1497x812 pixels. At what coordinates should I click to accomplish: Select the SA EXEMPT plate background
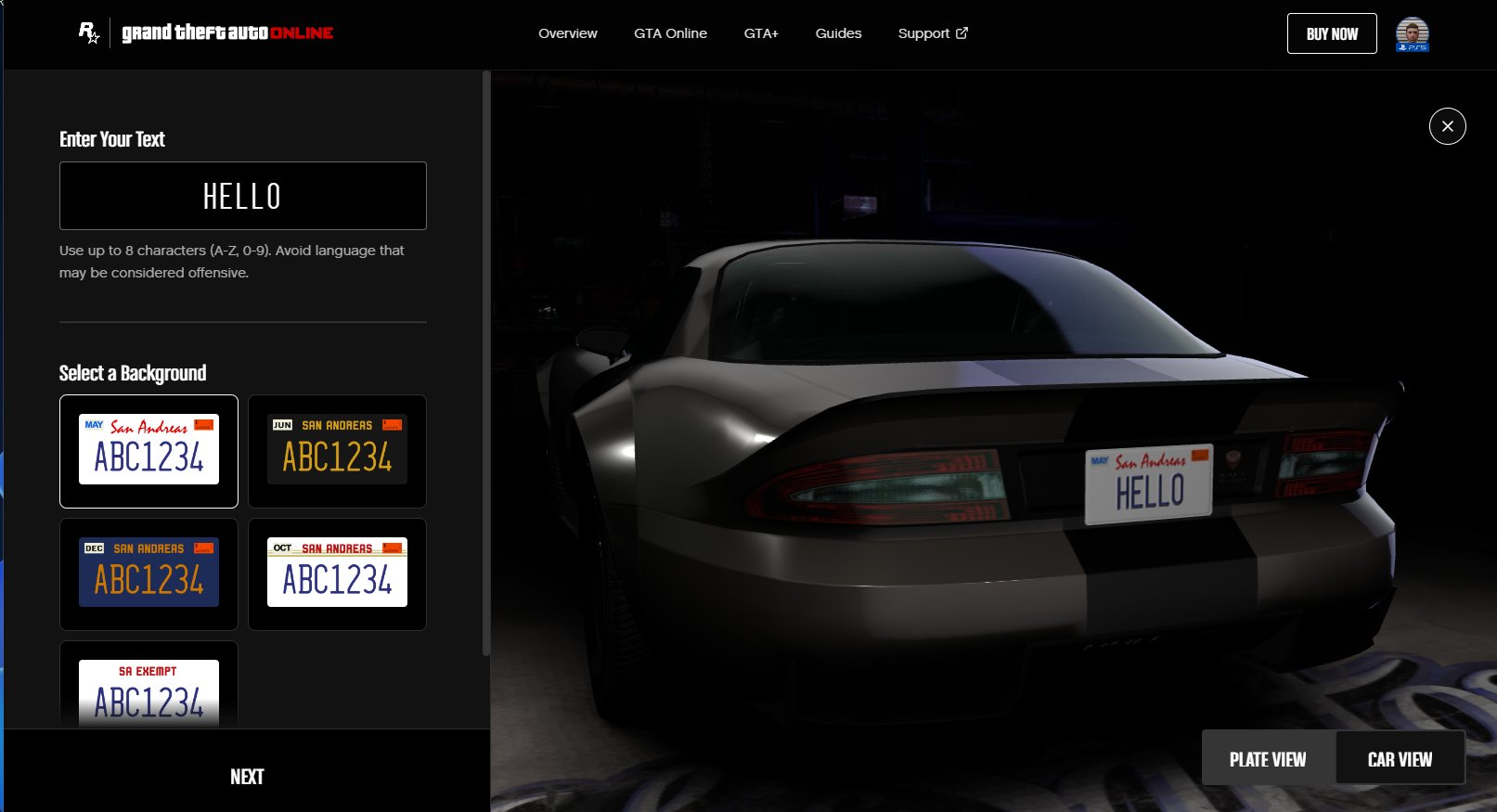point(148,685)
